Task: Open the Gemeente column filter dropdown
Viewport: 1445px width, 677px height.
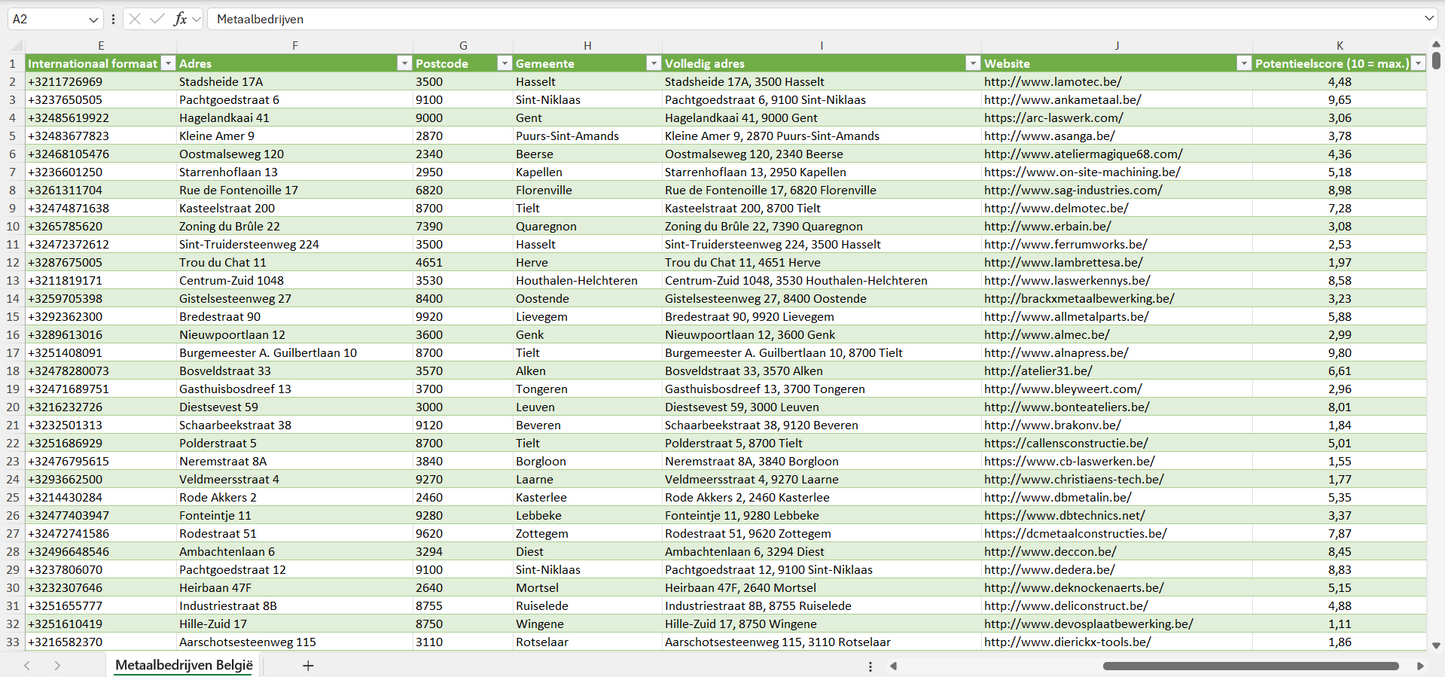Action: (x=653, y=63)
